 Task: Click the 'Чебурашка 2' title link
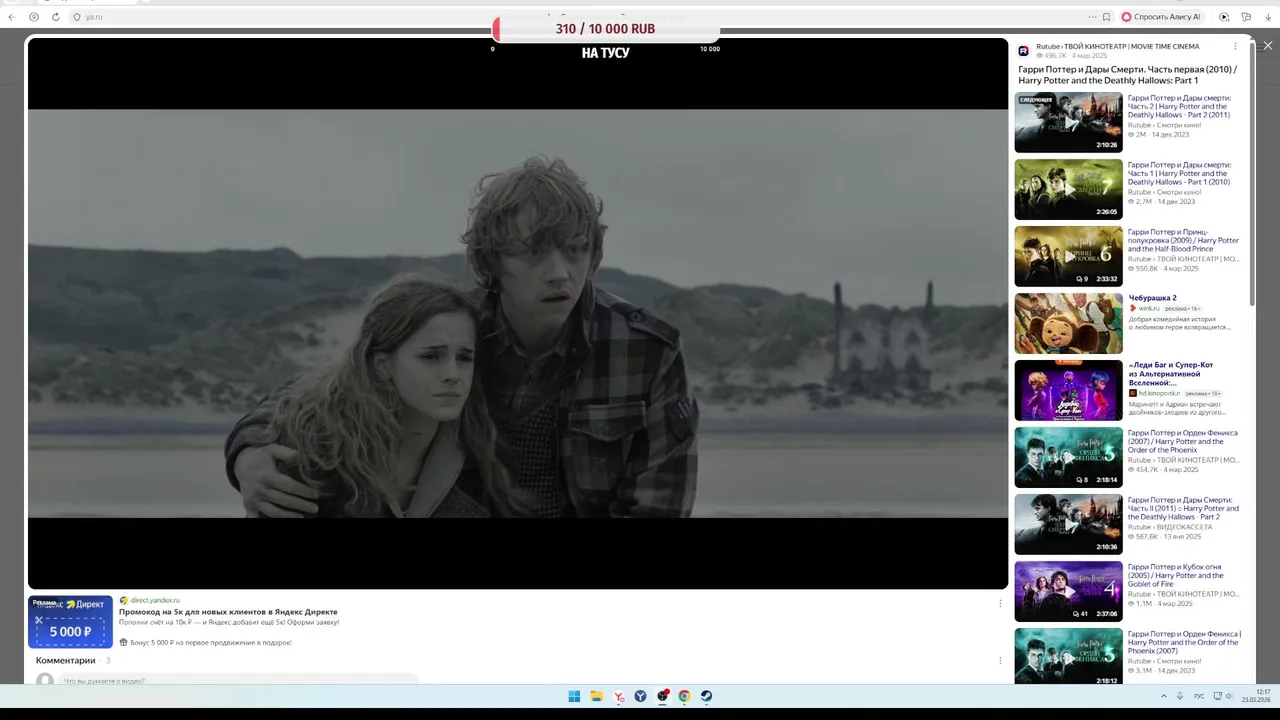click(1152, 298)
